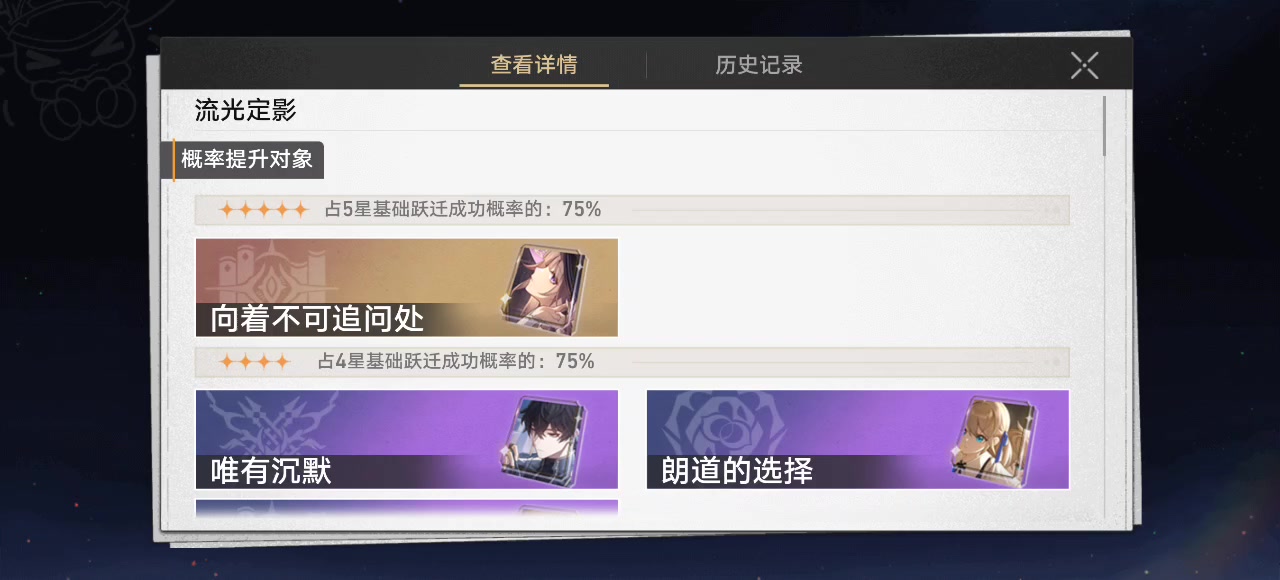
Task: Close the warp details window
Action: point(1085,65)
